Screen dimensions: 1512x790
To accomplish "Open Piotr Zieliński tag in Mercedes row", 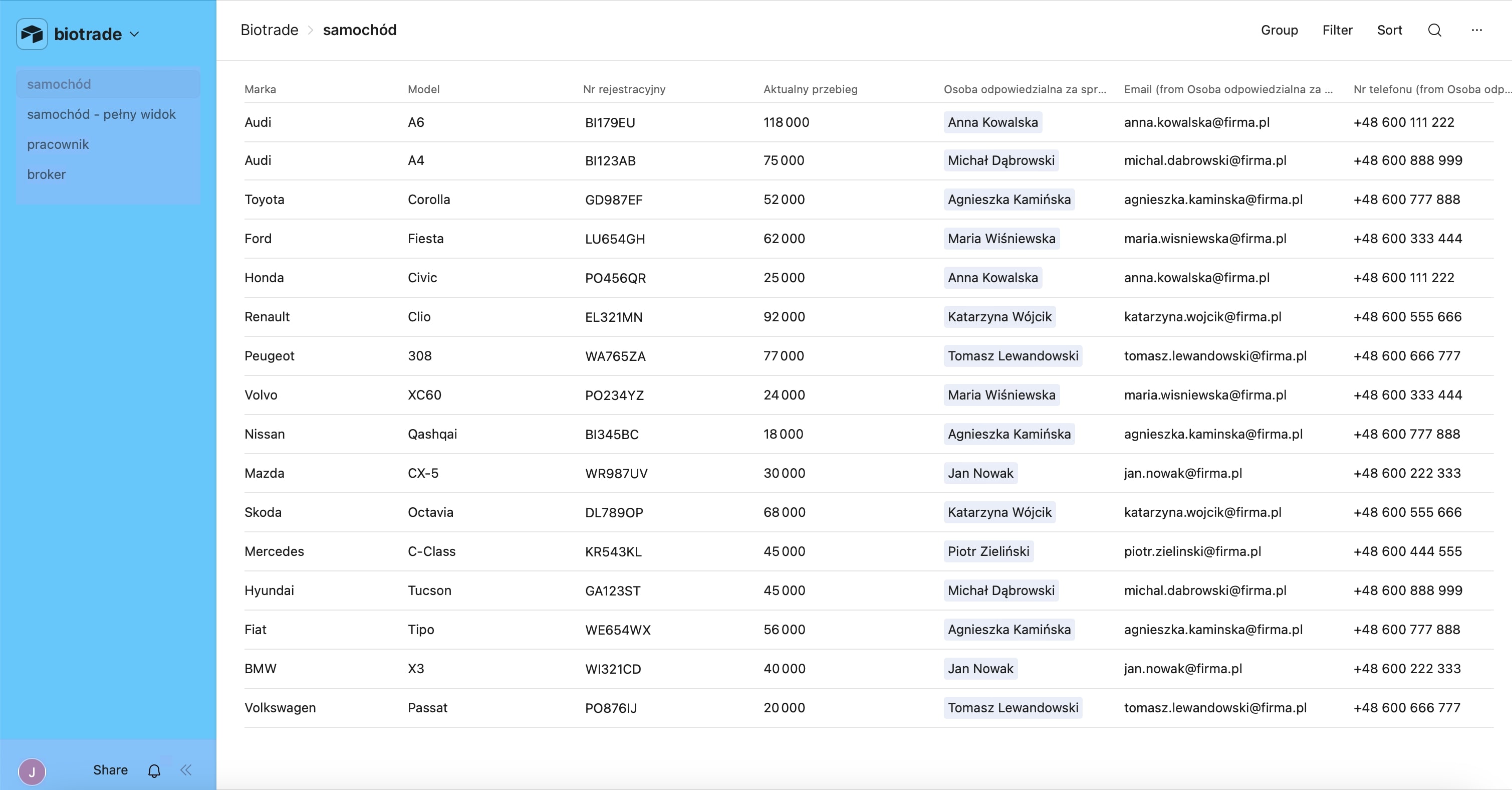I will click(988, 551).
